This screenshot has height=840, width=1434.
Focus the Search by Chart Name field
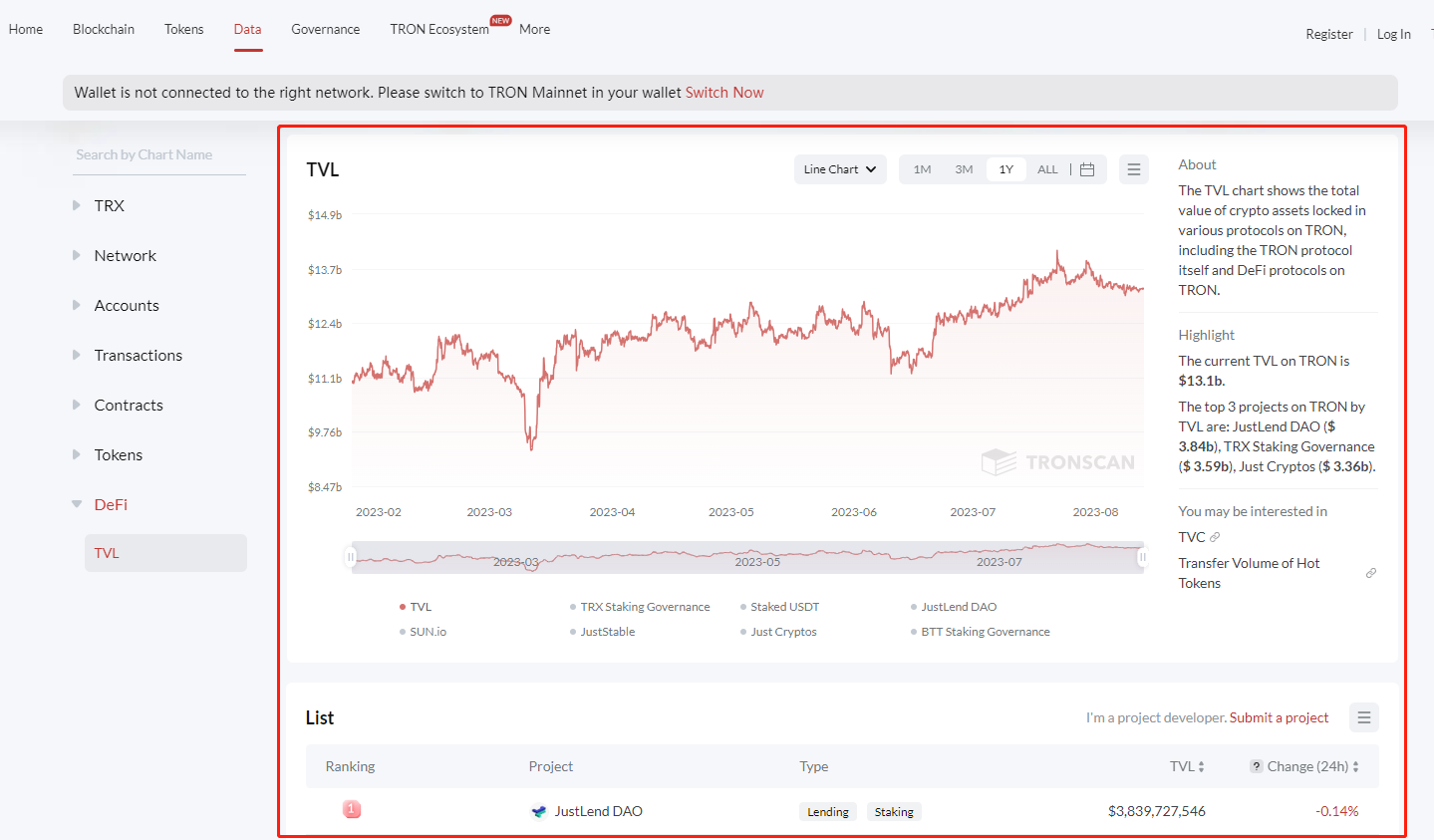[x=158, y=154]
